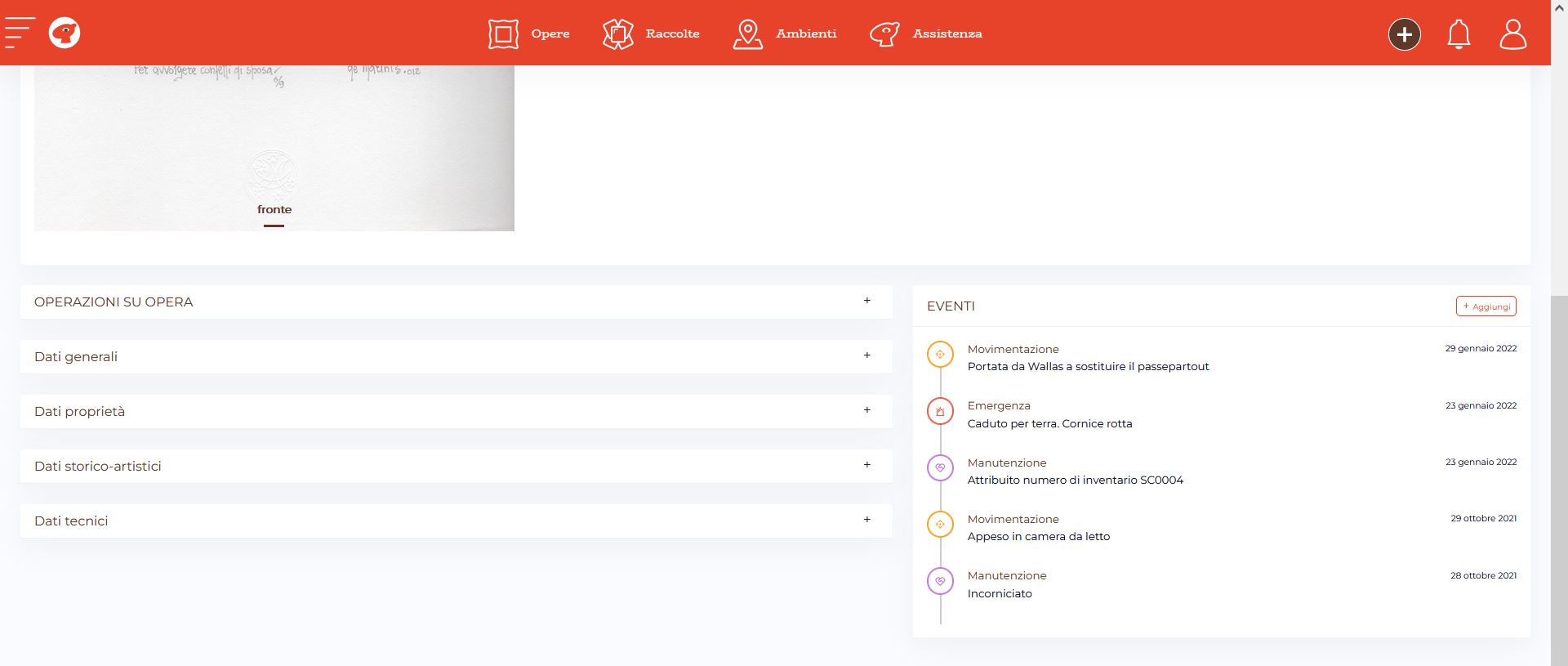Click the Raccolte collections icon
Screen dimensions: 1568x666
pyautogui.click(x=618, y=34)
